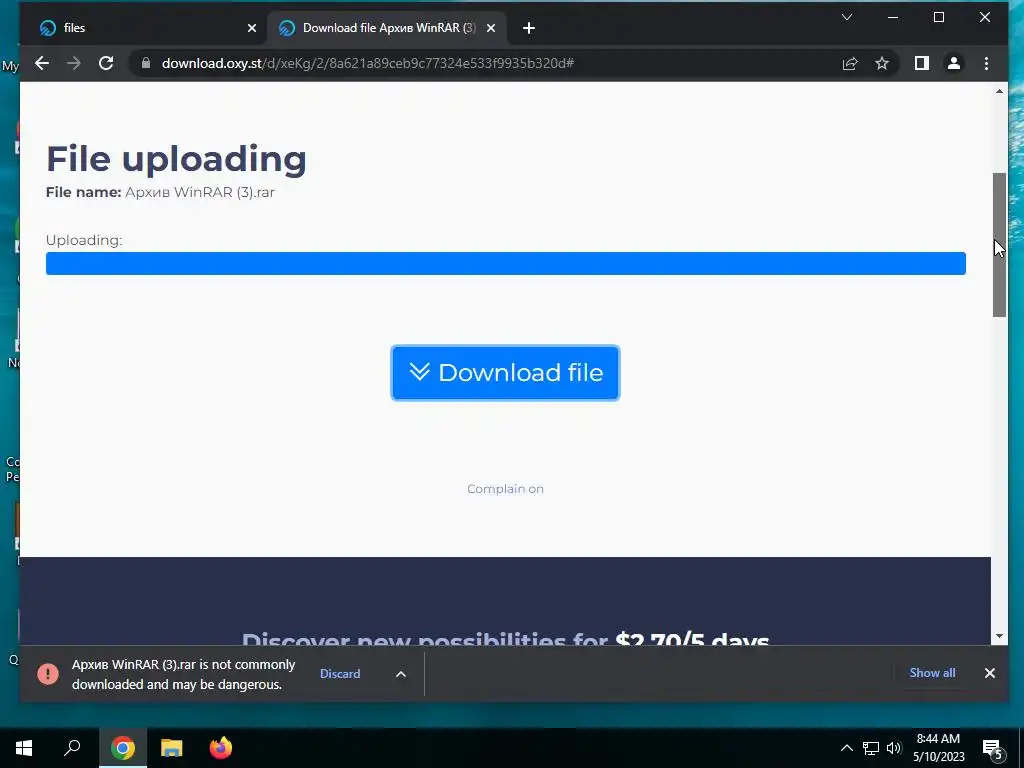This screenshot has height=768, width=1024.
Task: Show hidden system tray icons
Action: tap(846, 748)
